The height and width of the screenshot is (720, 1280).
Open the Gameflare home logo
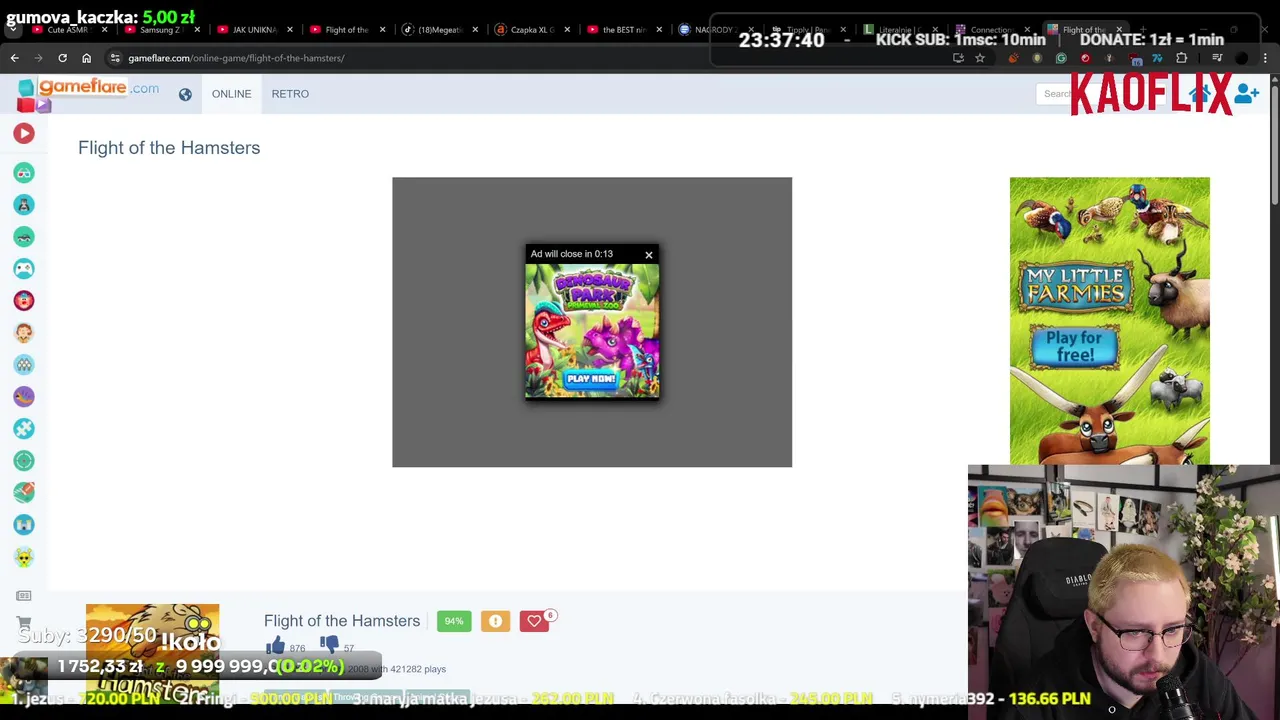coord(88,93)
